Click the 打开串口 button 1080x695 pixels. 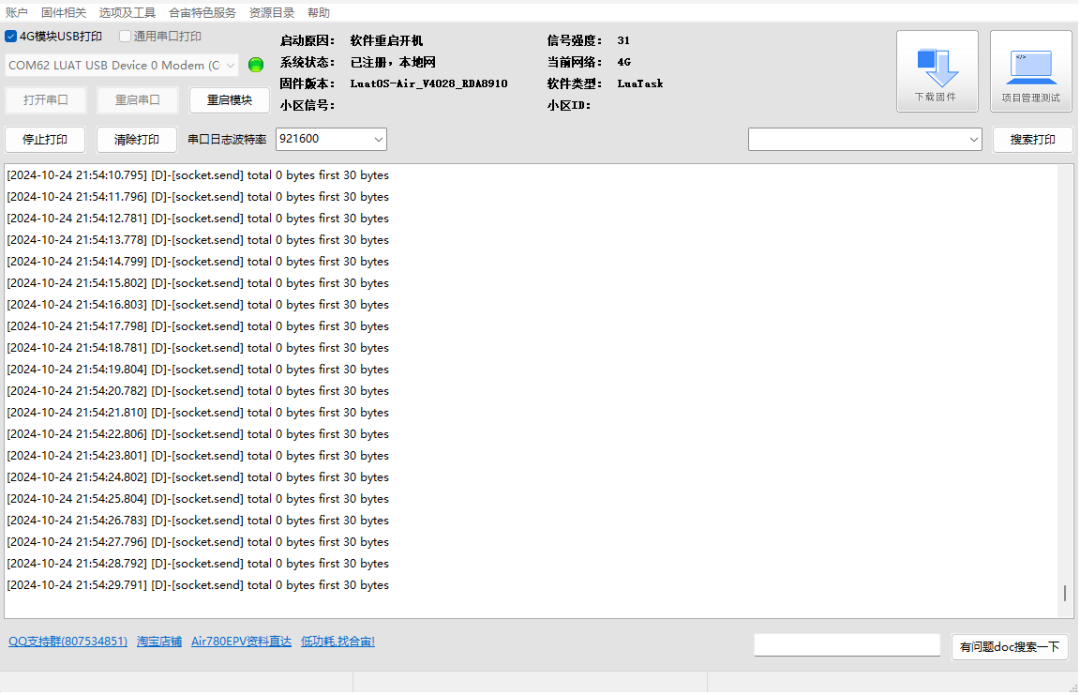(x=45, y=100)
